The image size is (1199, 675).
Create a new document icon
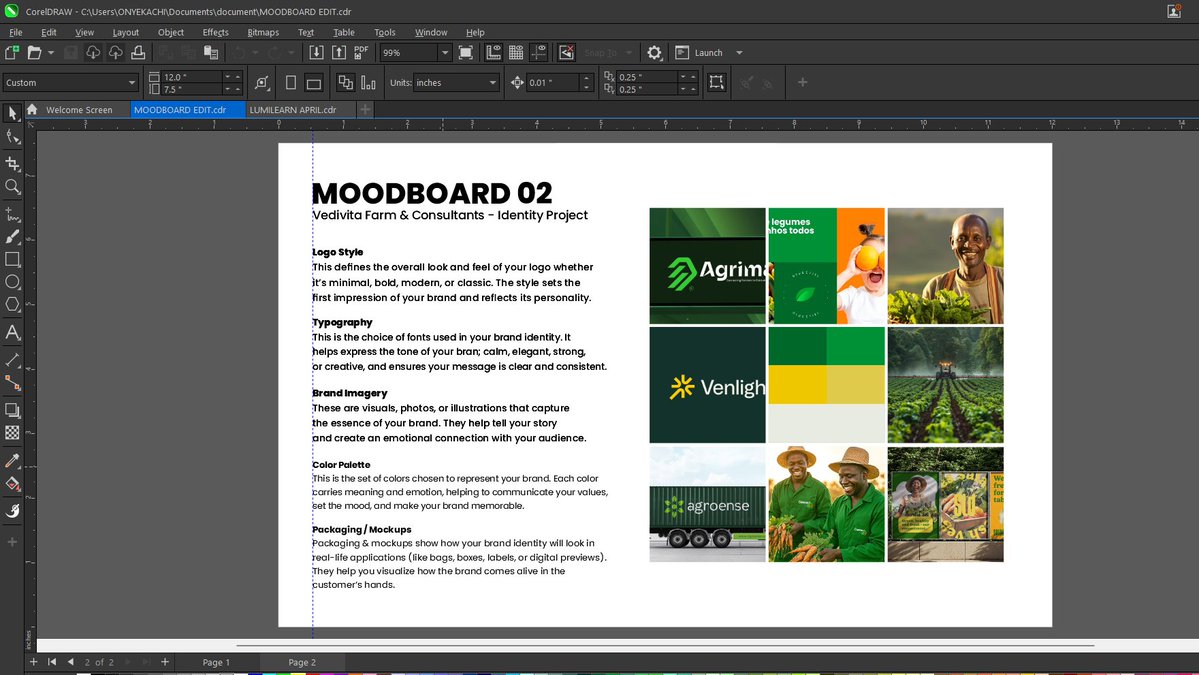pos(12,53)
